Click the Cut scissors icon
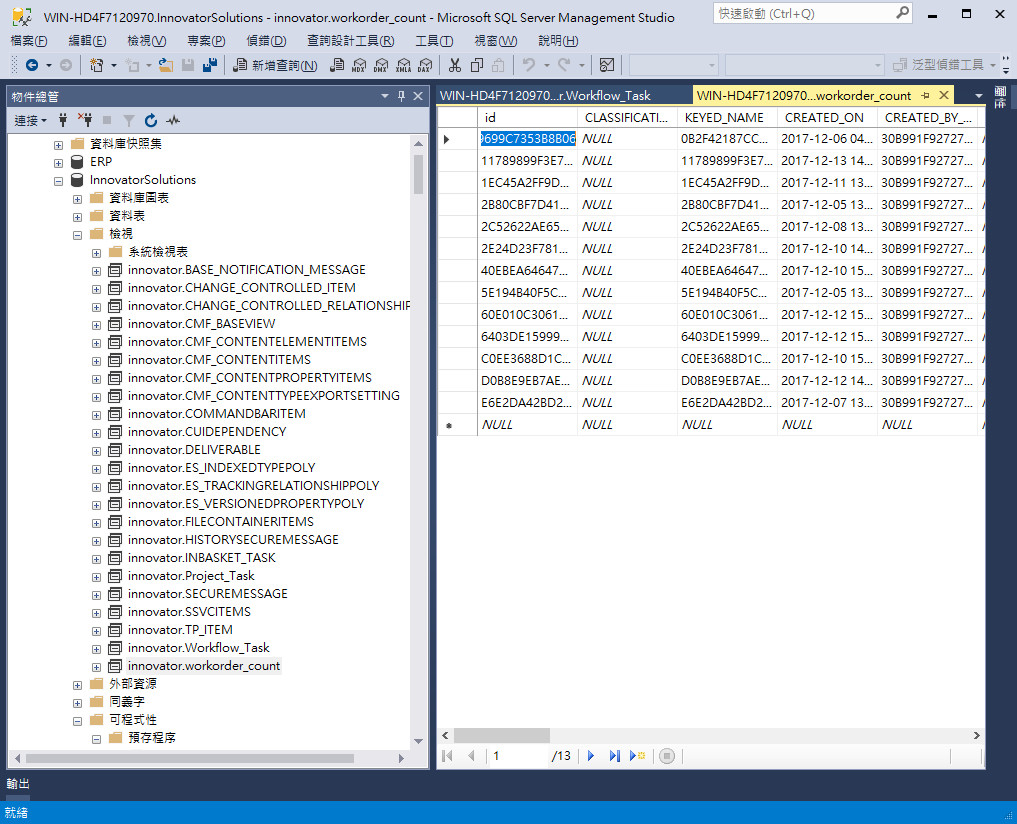The width and height of the screenshot is (1017, 824). (x=455, y=65)
